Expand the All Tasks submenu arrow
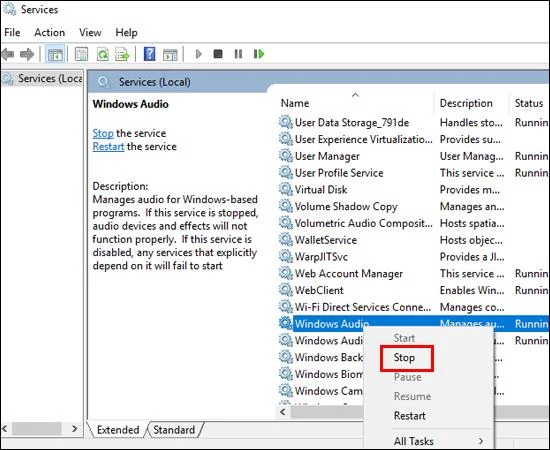 coord(481,441)
